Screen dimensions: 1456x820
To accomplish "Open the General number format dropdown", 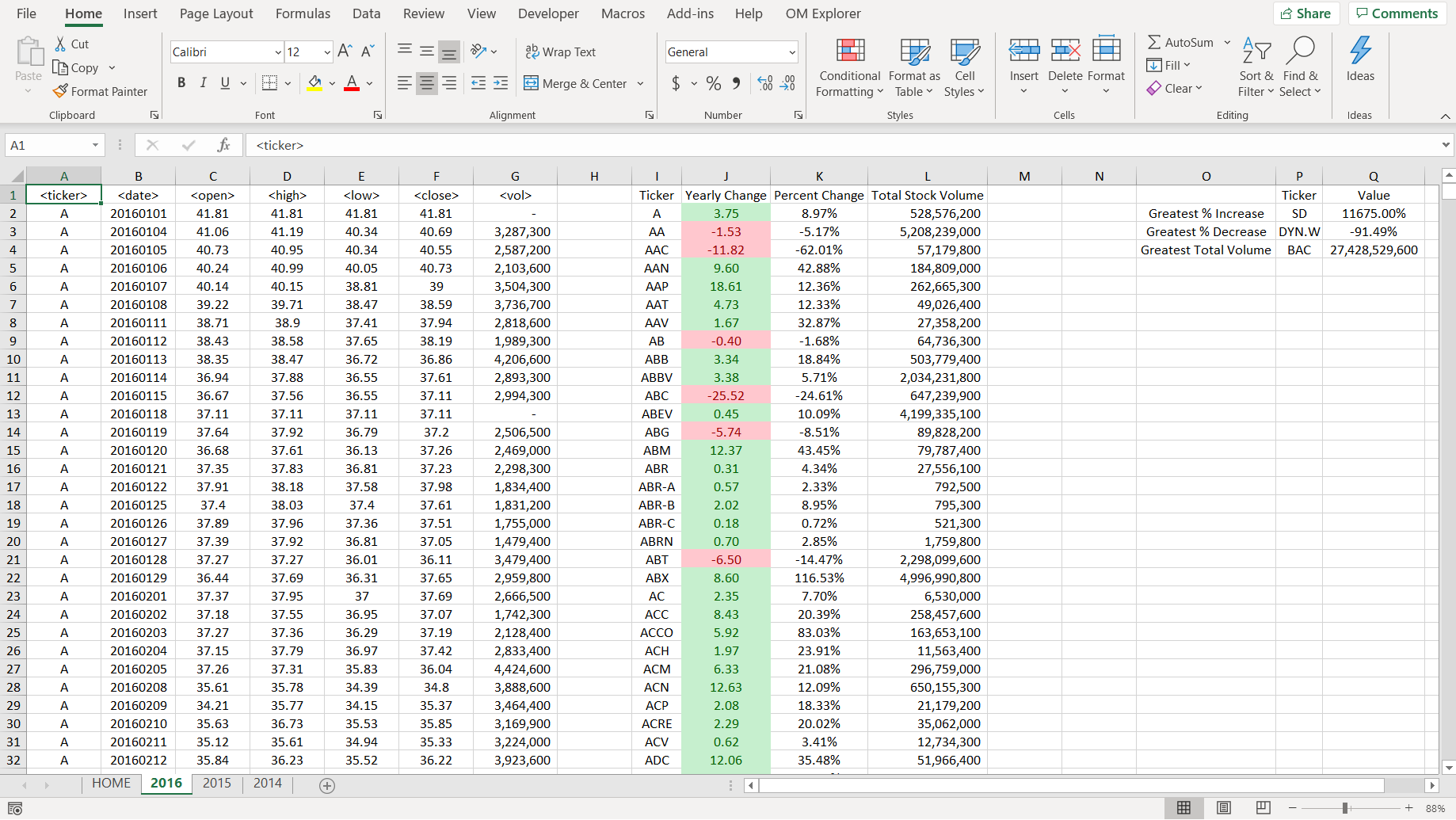I will [792, 52].
